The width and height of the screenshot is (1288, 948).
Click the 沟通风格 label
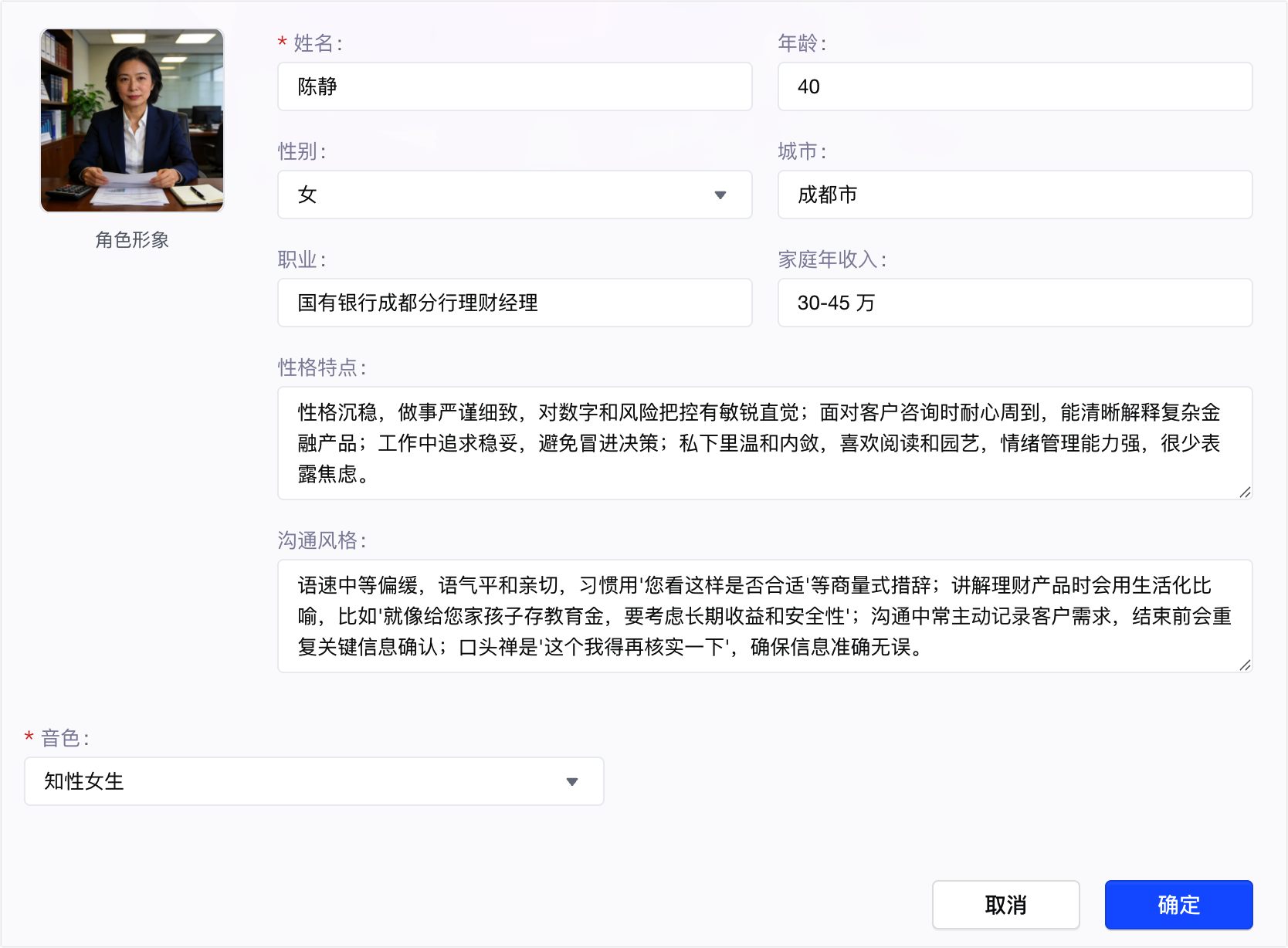click(322, 540)
